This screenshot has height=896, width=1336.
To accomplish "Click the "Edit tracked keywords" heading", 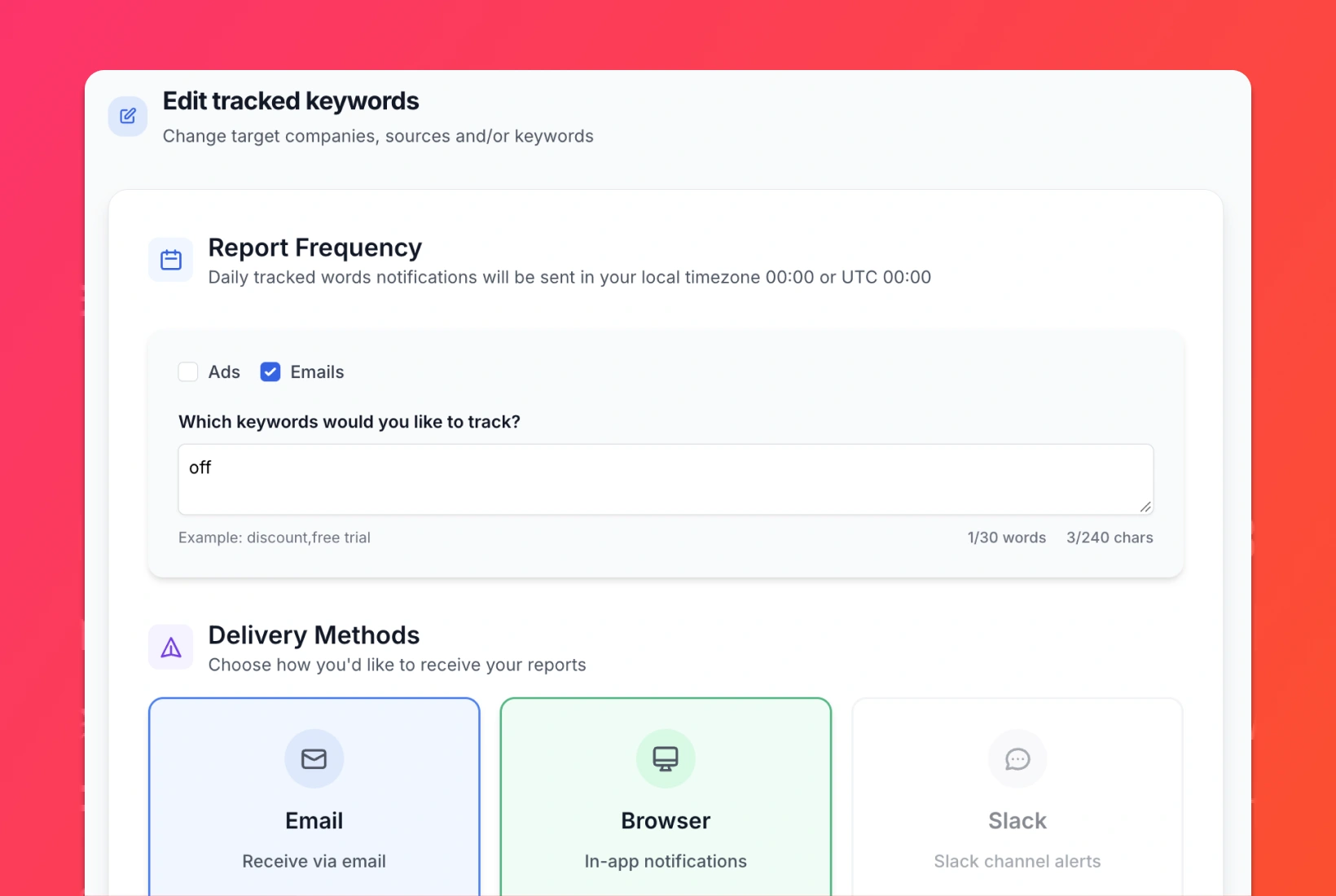I will coord(291,101).
